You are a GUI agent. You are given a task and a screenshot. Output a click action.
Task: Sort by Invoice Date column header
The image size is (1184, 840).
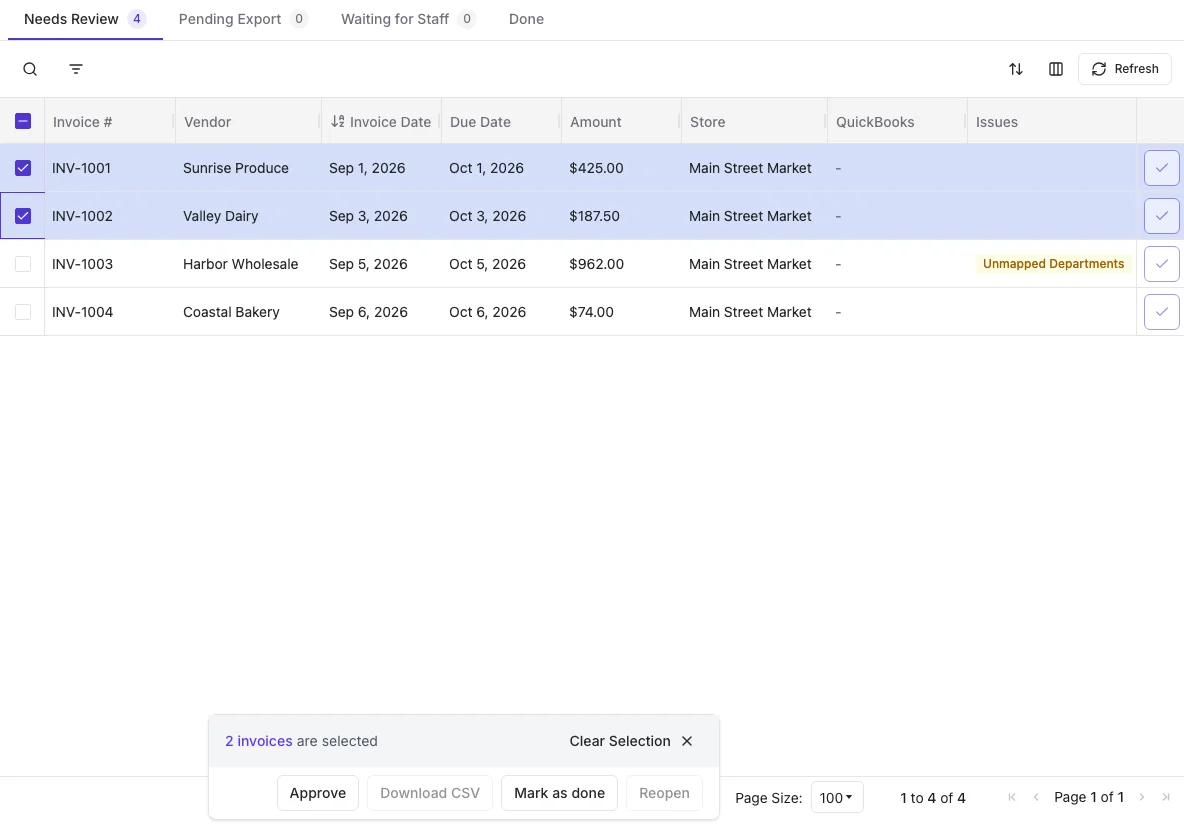381,122
